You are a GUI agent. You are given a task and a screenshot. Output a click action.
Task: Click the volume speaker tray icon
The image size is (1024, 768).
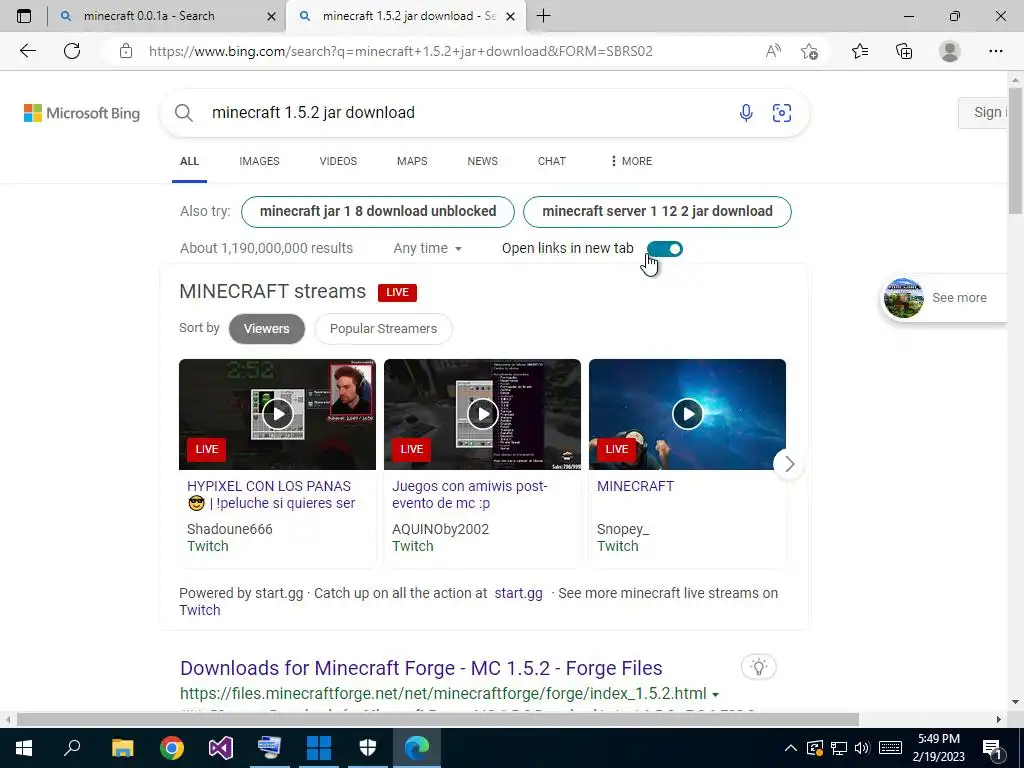(862, 748)
